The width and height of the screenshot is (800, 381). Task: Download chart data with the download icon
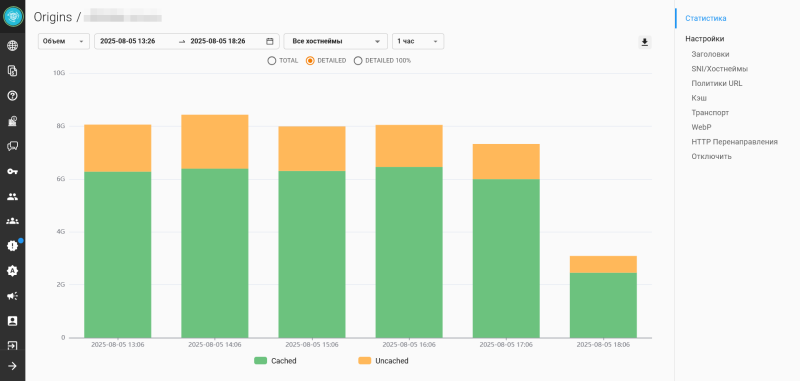[645, 42]
